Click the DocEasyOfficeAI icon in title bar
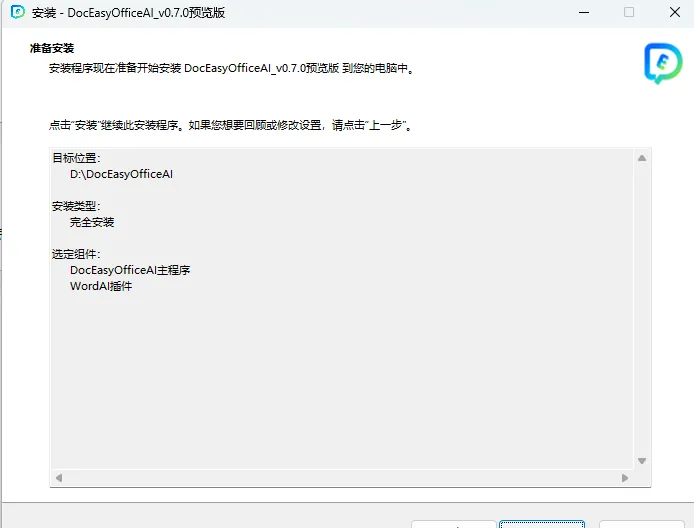This screenshot has width=694, height=528. (18, 12)
